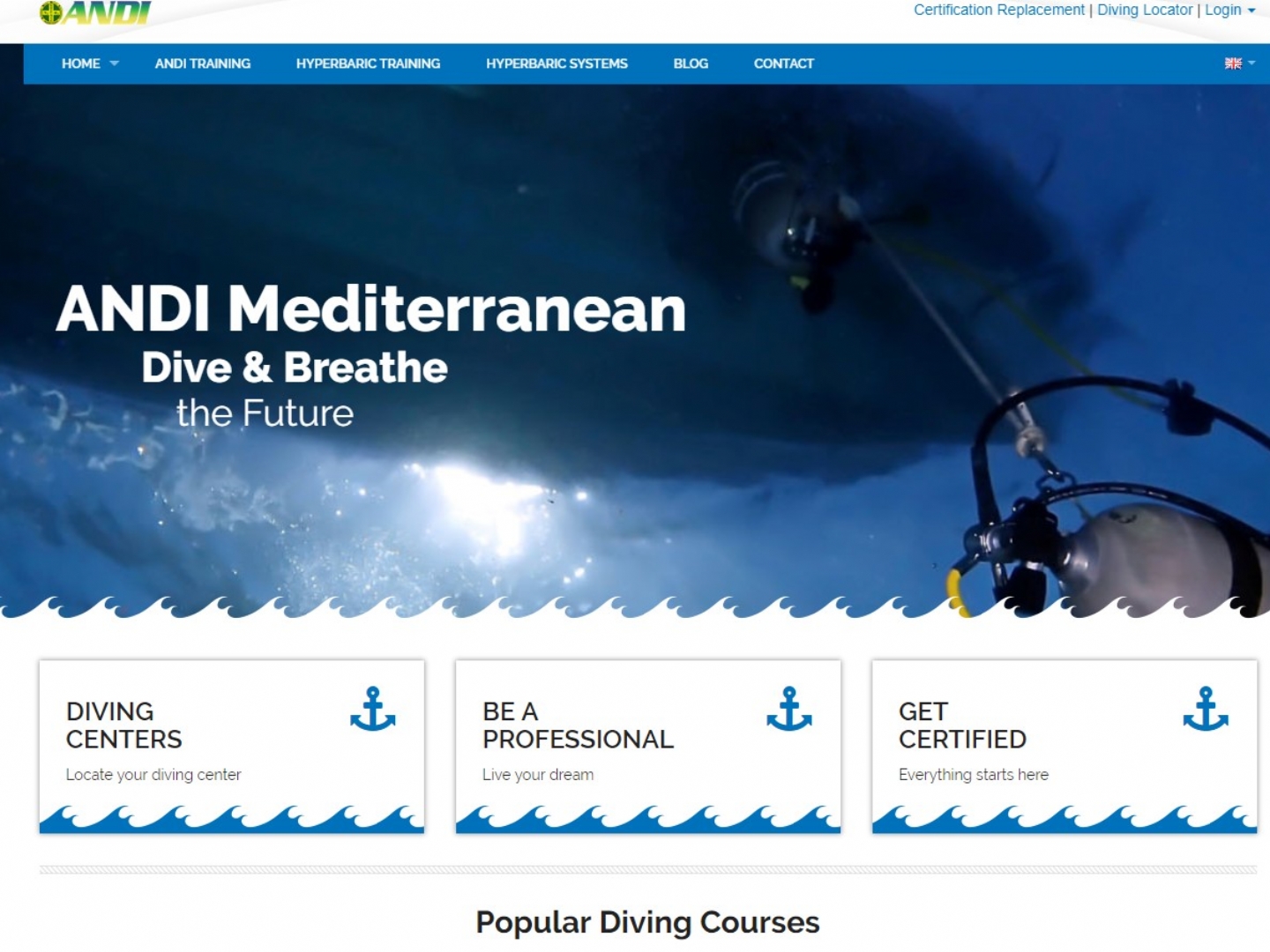Click Live your dream text in card

click(538, 775)
